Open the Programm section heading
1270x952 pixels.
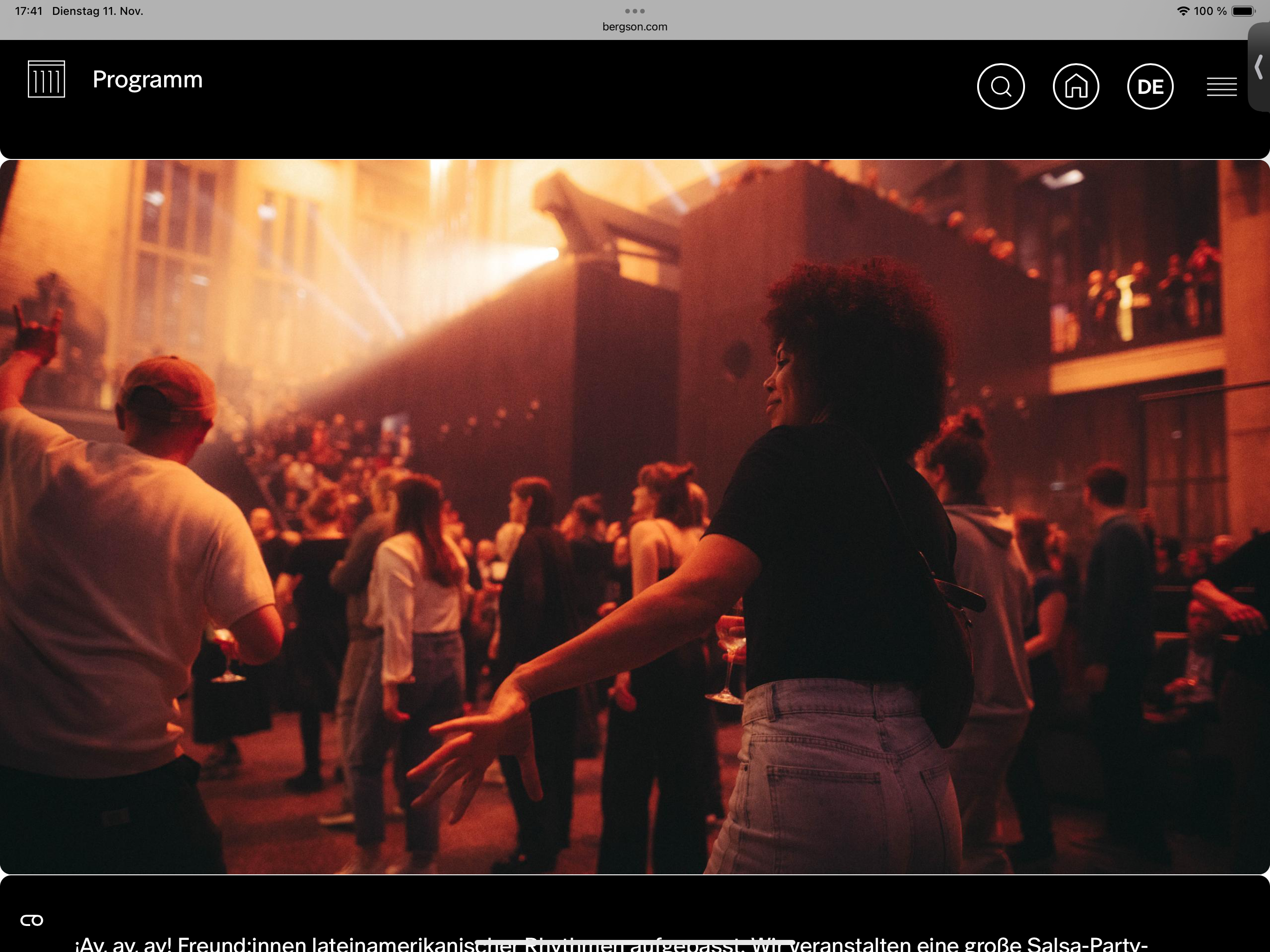coord(147,79)
